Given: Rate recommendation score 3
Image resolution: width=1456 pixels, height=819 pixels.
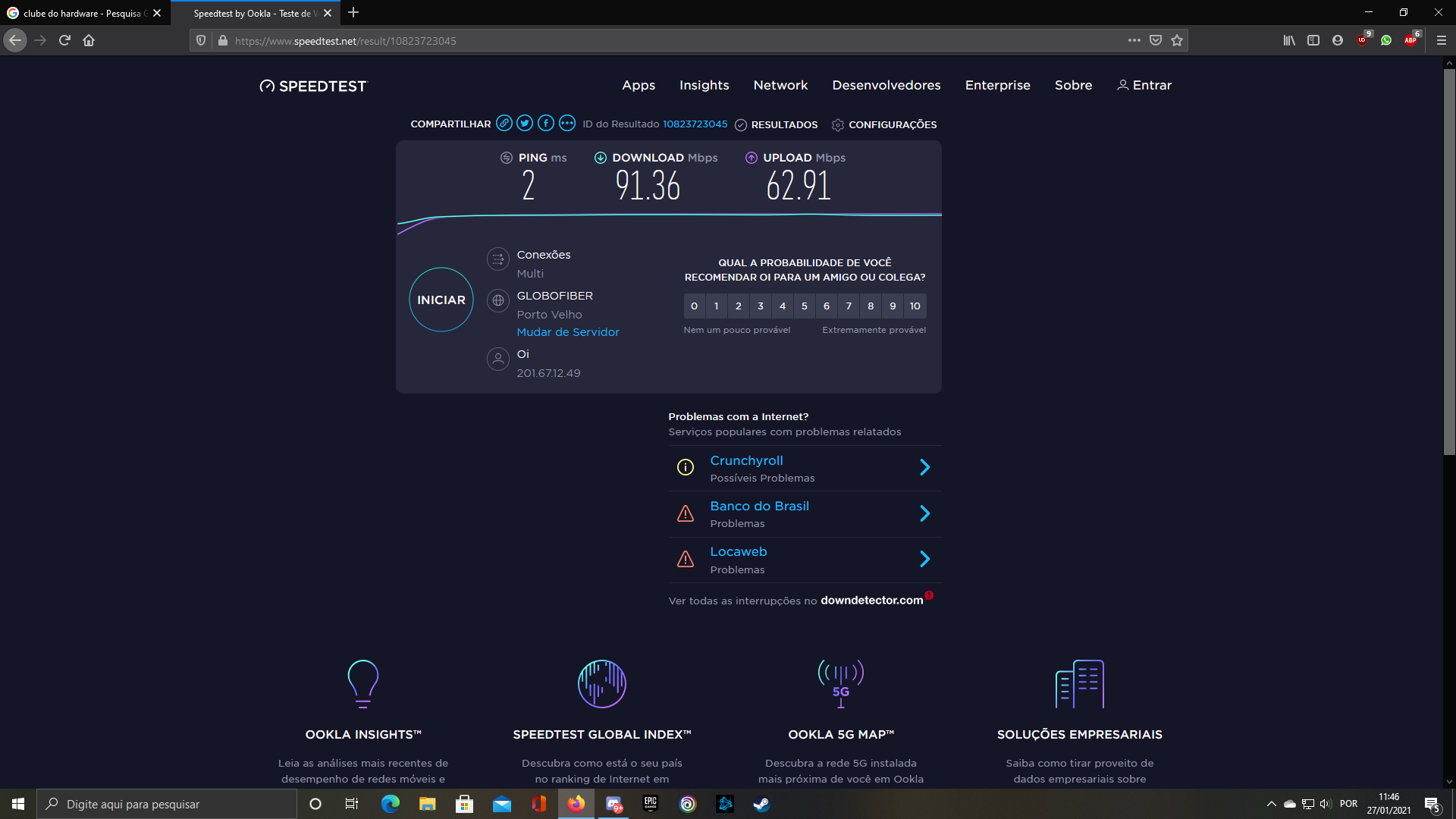Looking at the screenshot, I should pyautogui.click(x=760, y=306).
